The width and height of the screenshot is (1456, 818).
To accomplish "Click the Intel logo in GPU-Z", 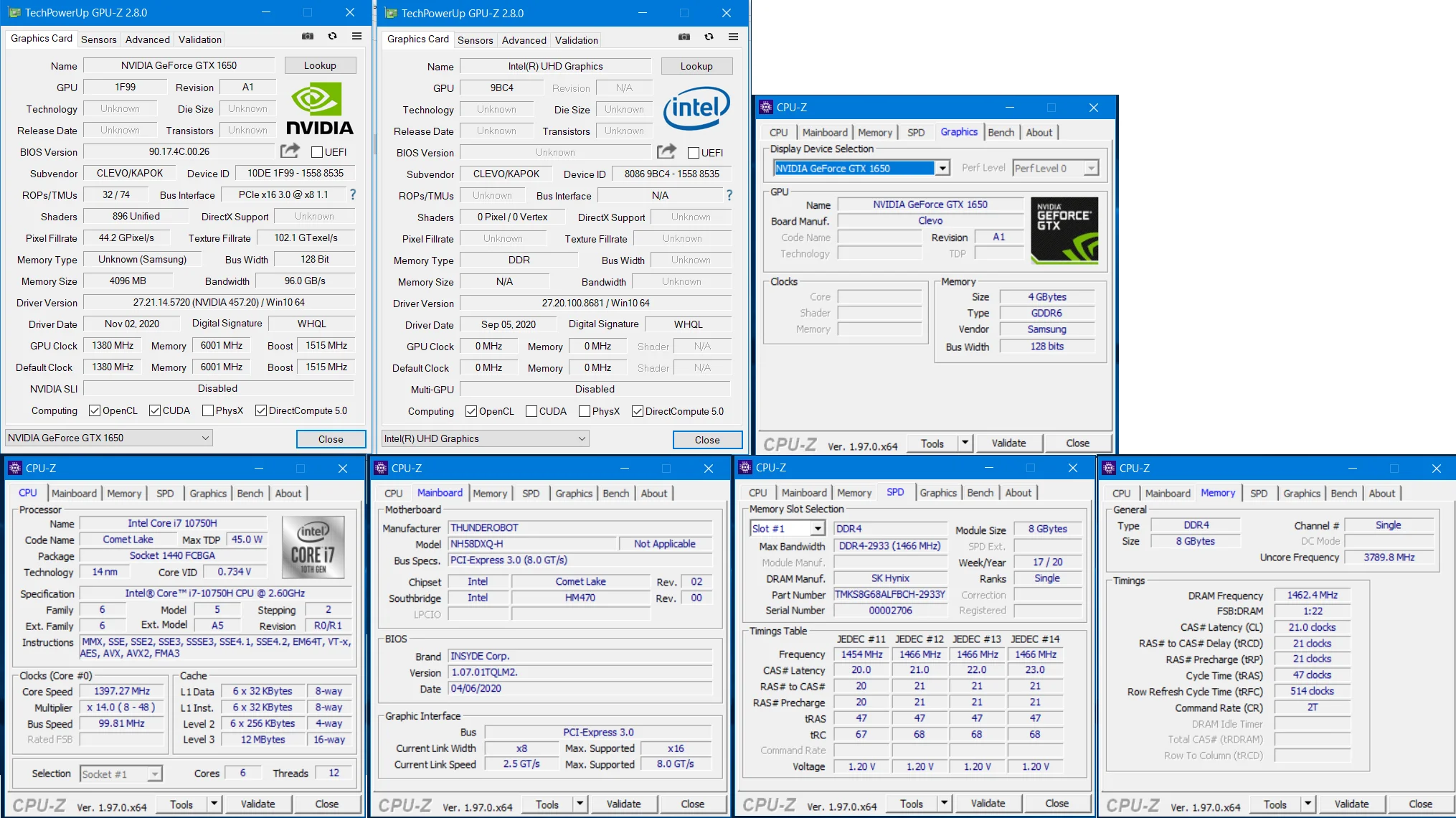I will click(x=696, y=108).
